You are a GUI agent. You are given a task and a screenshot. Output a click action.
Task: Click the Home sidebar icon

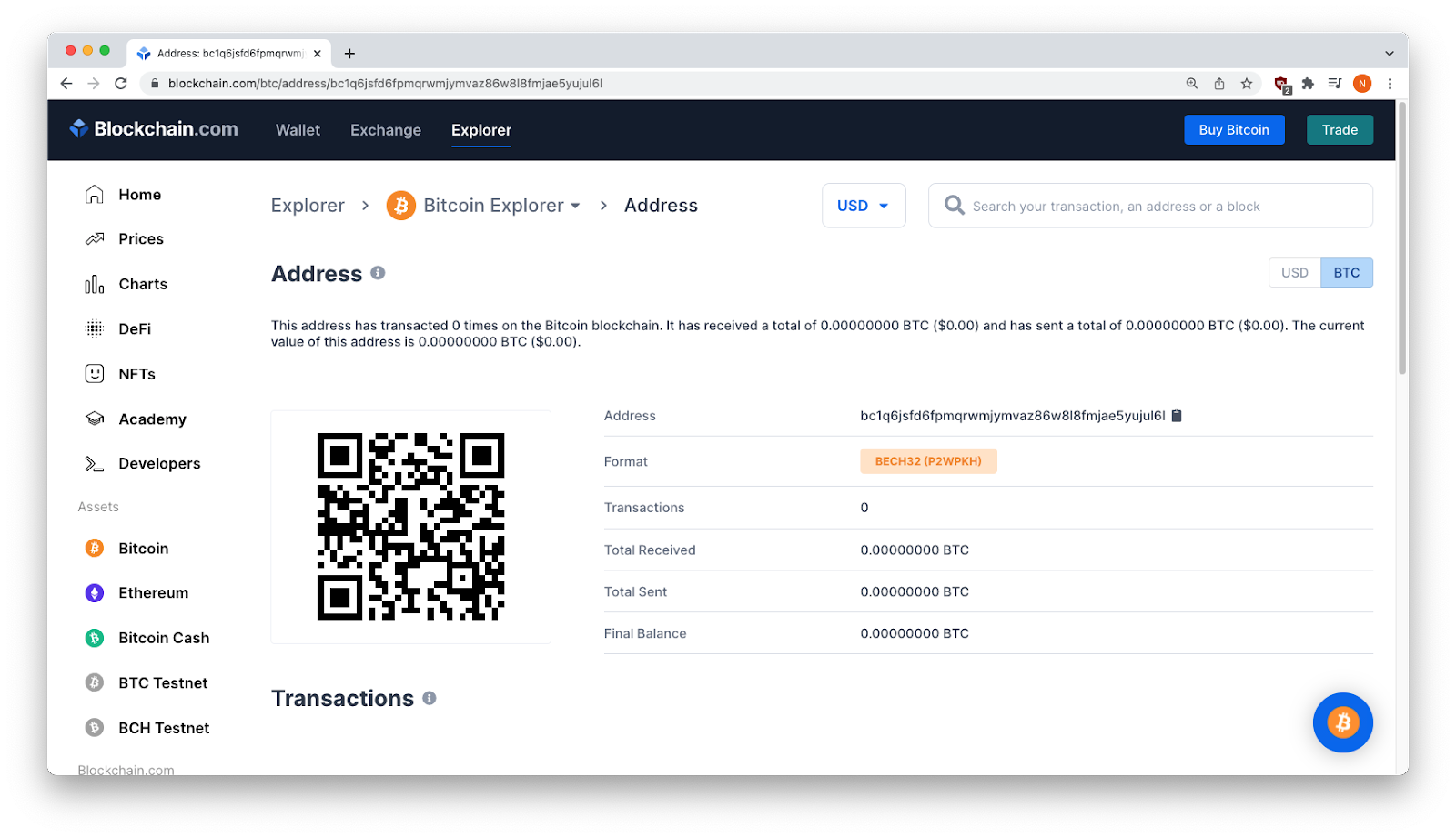tap(95, 194)
